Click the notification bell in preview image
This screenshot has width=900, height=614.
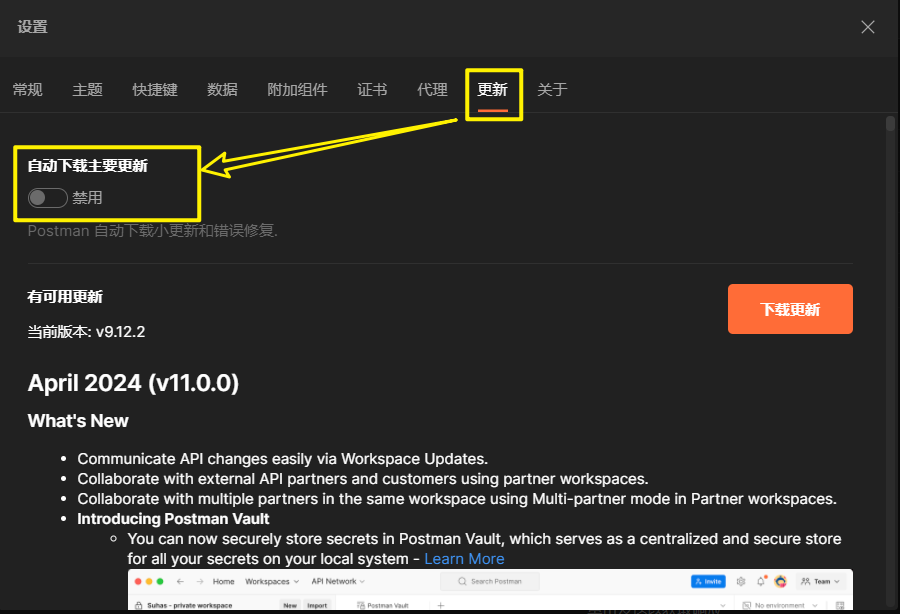(x=761, y=581)
